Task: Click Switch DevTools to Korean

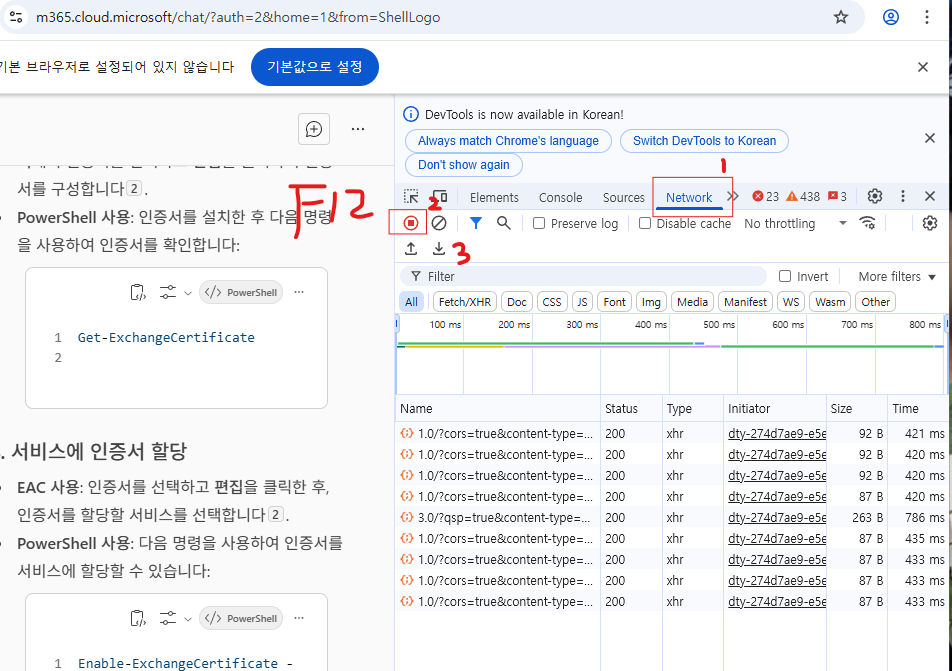Action: [704, 141]
